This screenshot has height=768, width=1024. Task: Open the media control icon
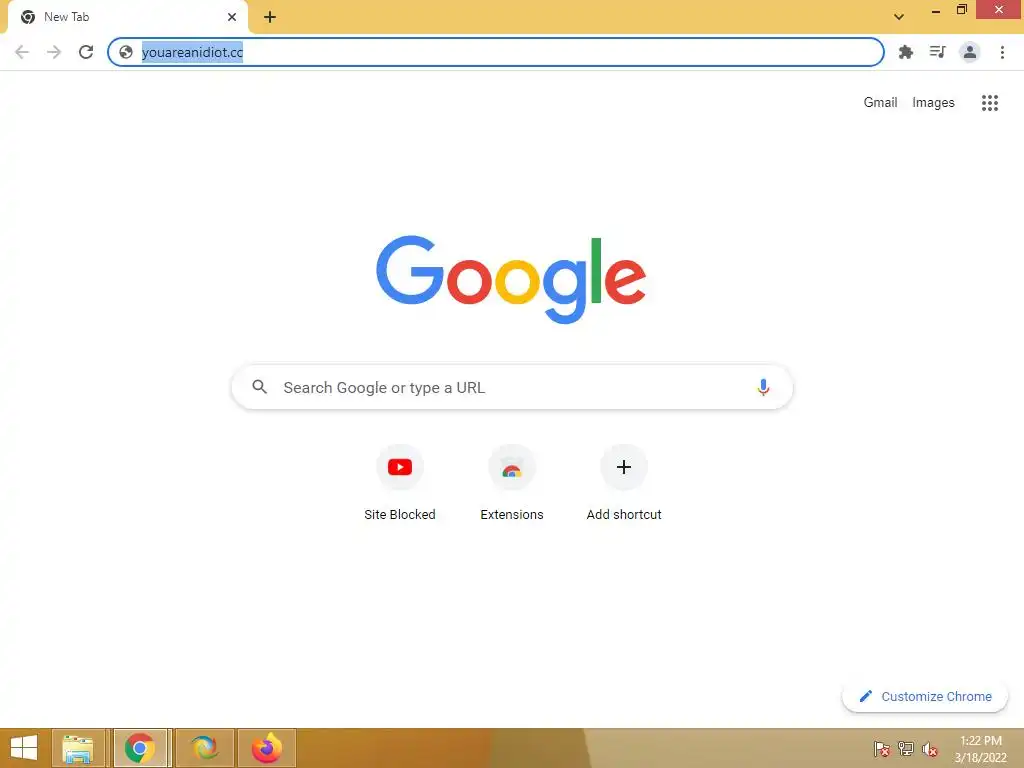pos(937,52)
